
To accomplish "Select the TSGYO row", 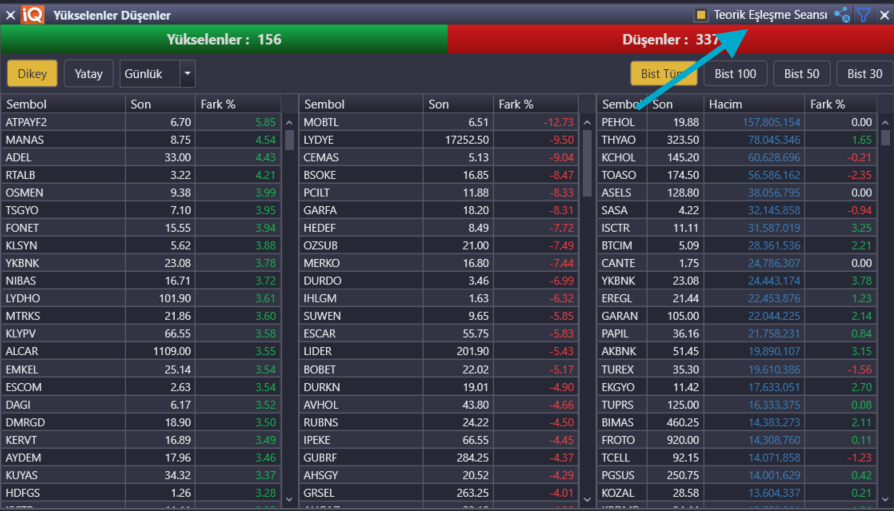I will tap(141, 210).
